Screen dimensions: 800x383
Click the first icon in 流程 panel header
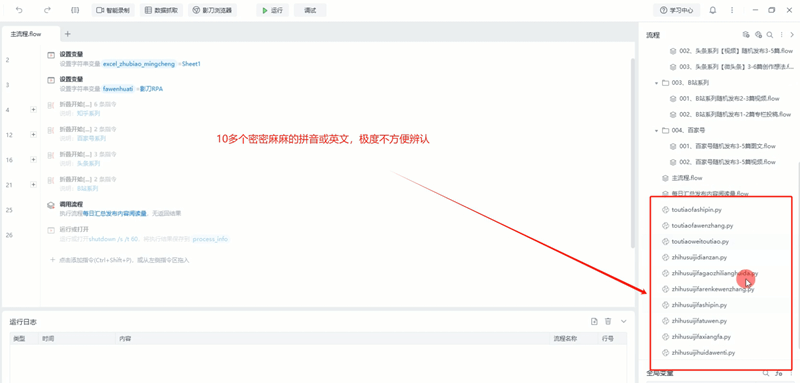click(745, 35)
